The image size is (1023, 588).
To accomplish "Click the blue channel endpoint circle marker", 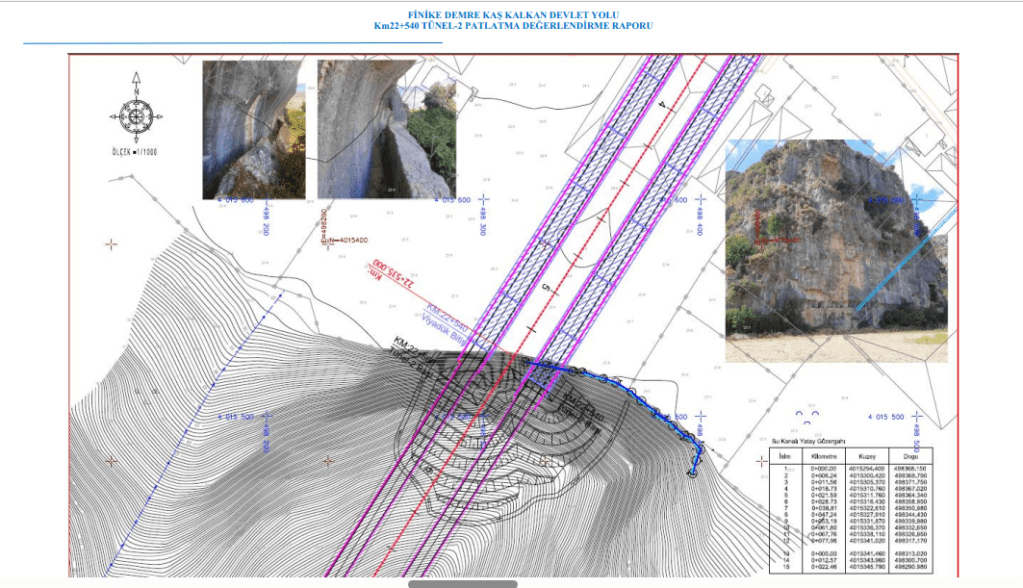I will click(x=693, y=474).
